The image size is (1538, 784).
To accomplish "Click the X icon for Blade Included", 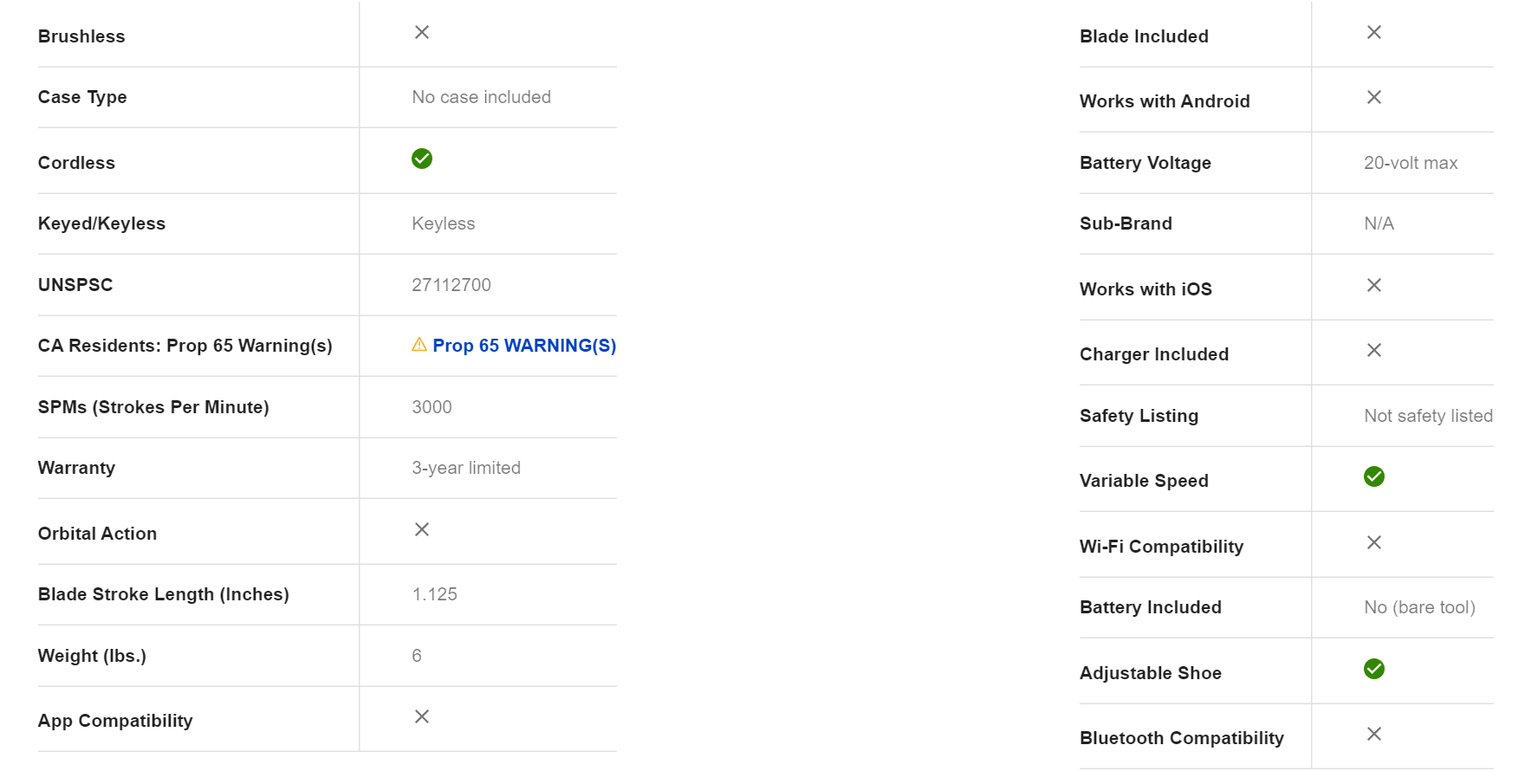I will coord(1374,32).
